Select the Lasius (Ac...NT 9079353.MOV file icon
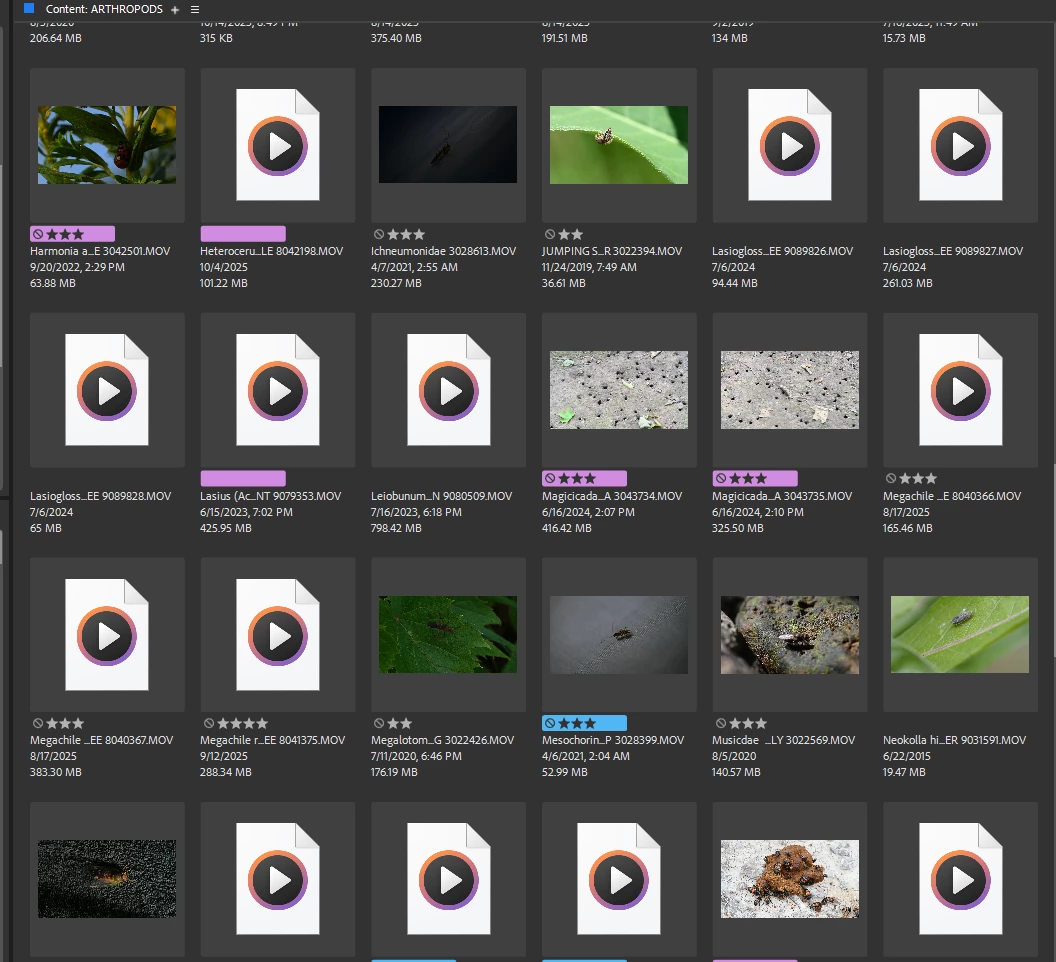Screen dimensions: 1056x962 pos(277,389)
